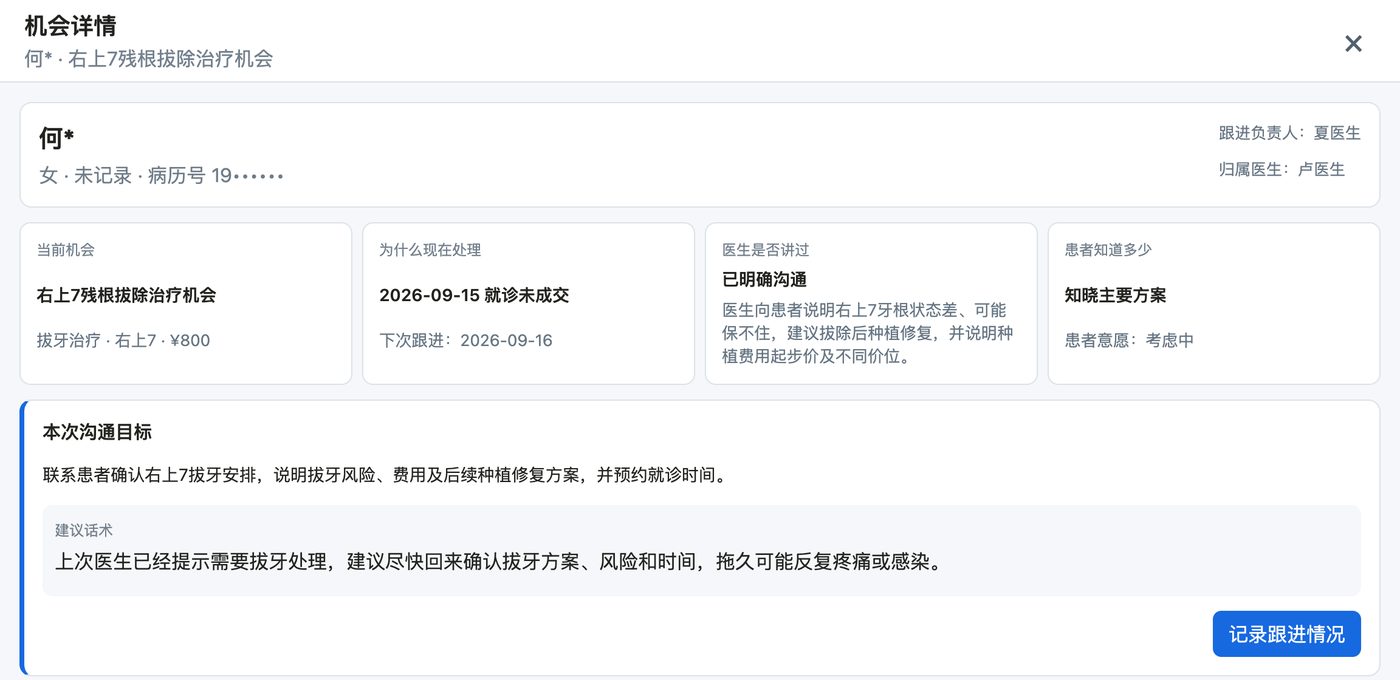Click the 机会详情 dialog title
Screen dimensions: 1400x680
(x=70, y=26)
